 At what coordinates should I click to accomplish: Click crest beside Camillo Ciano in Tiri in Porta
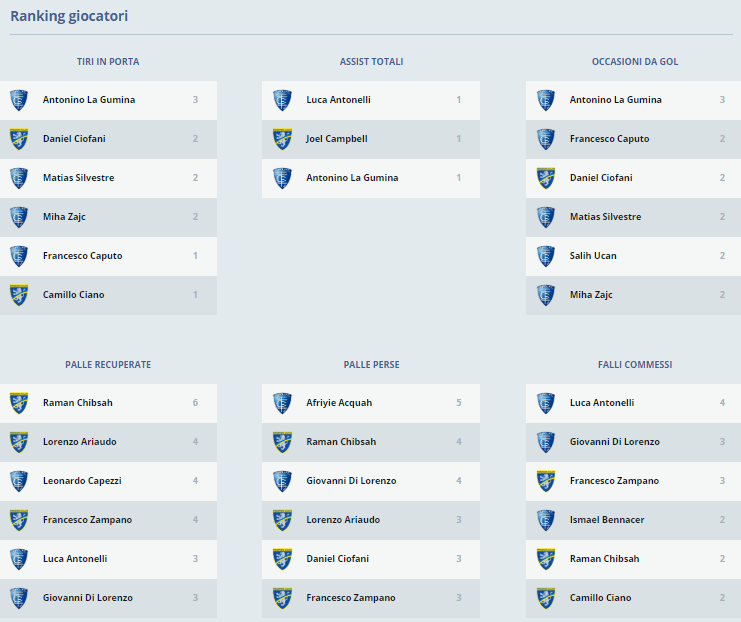tap(19, 295)
